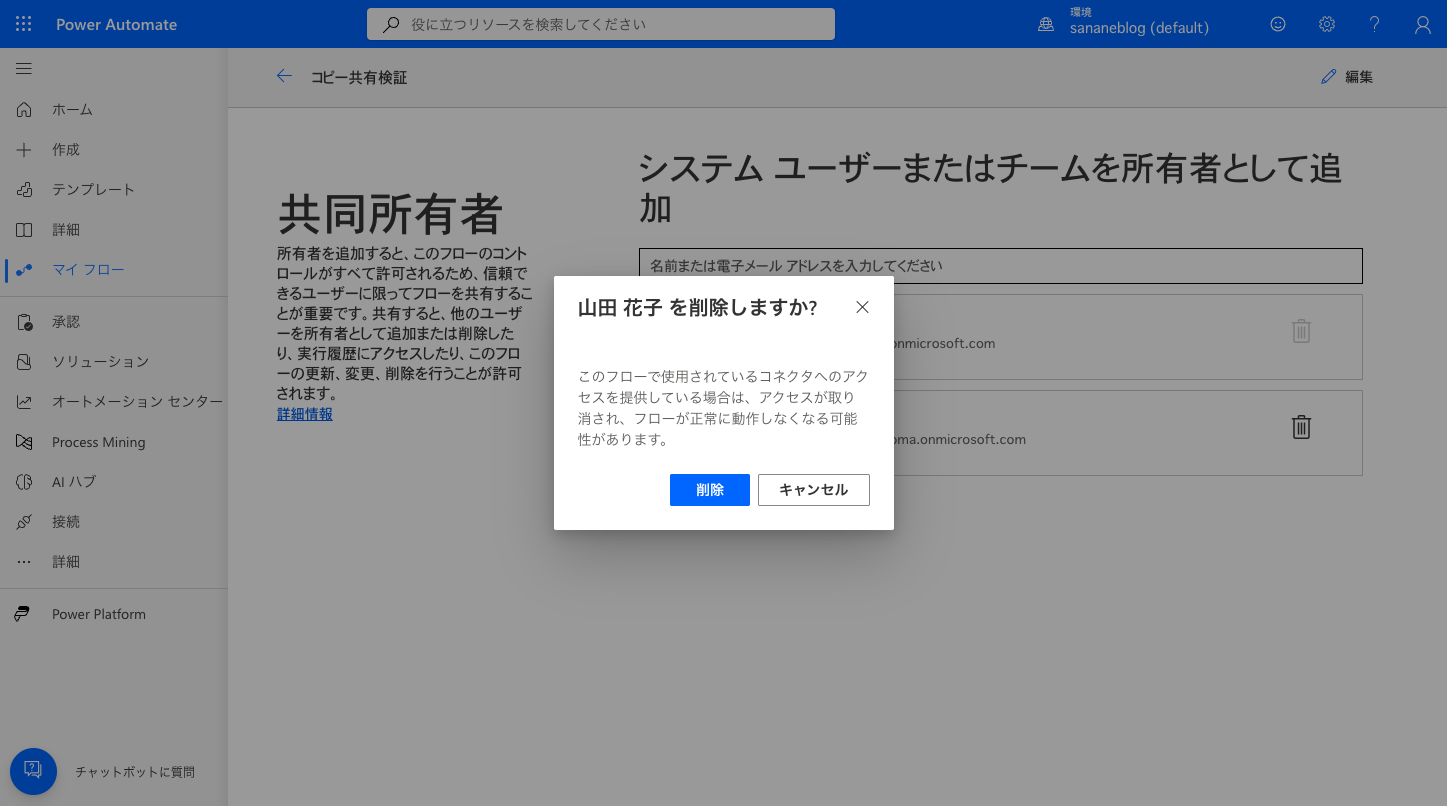Click the search box 役に立つリソースを検索してください
The image size is (1447, 806).
[x=601, y=24]
